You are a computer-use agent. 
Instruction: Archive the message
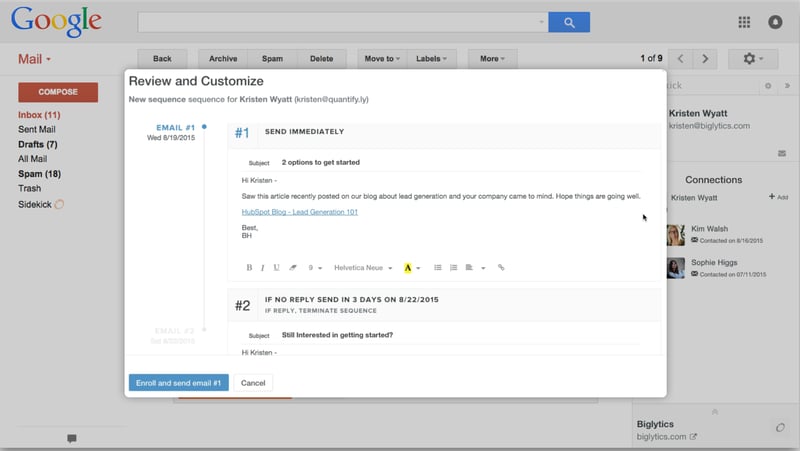[x=223, y=59]
